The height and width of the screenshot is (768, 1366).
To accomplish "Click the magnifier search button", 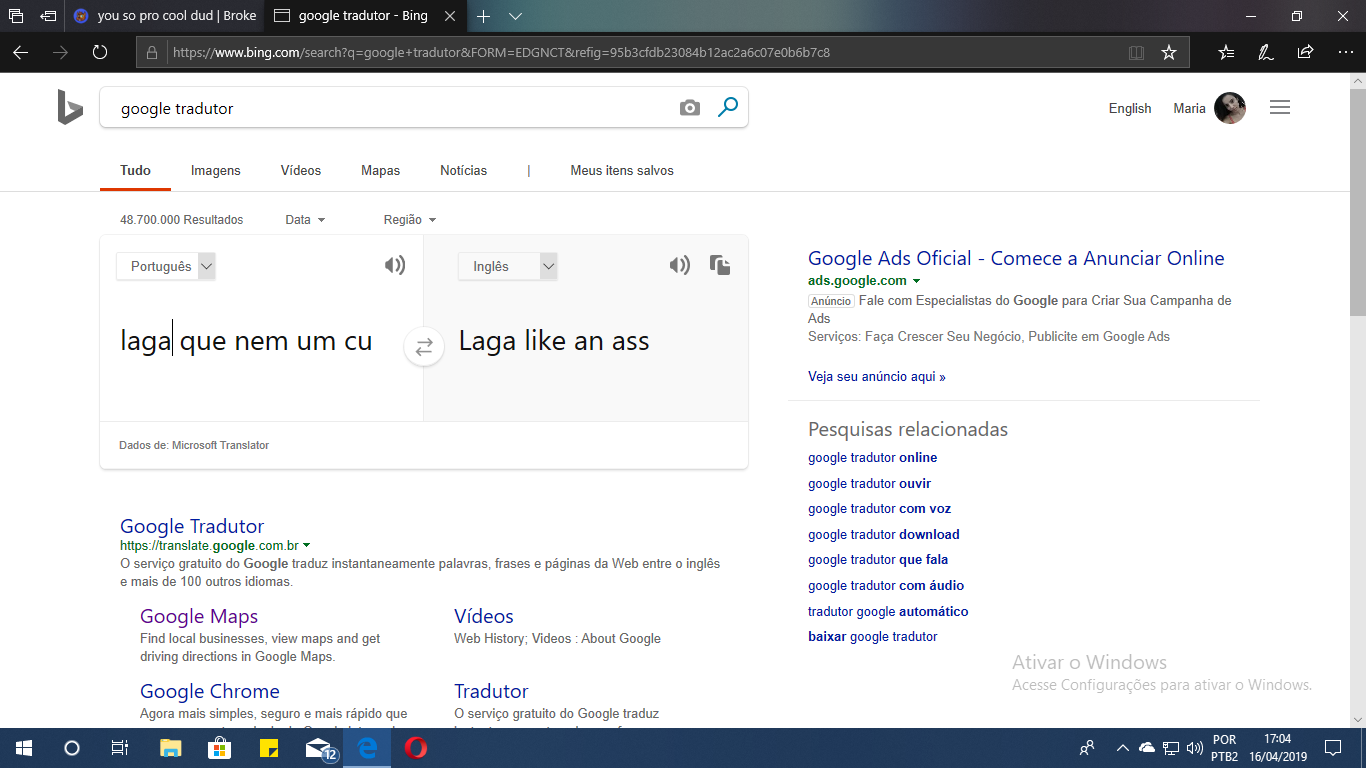I will (728, 107).
